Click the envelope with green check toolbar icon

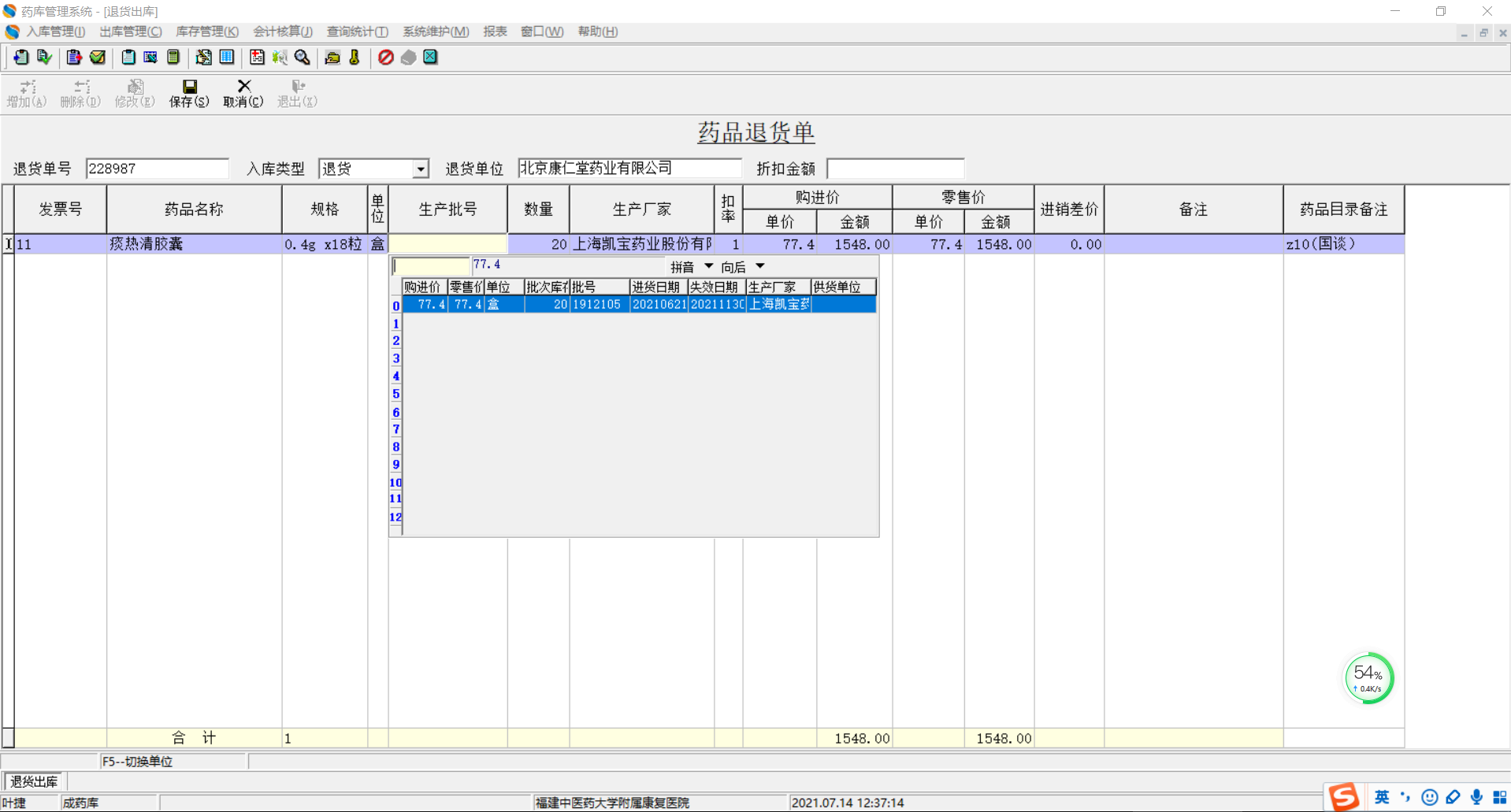(x=98, y=57)
